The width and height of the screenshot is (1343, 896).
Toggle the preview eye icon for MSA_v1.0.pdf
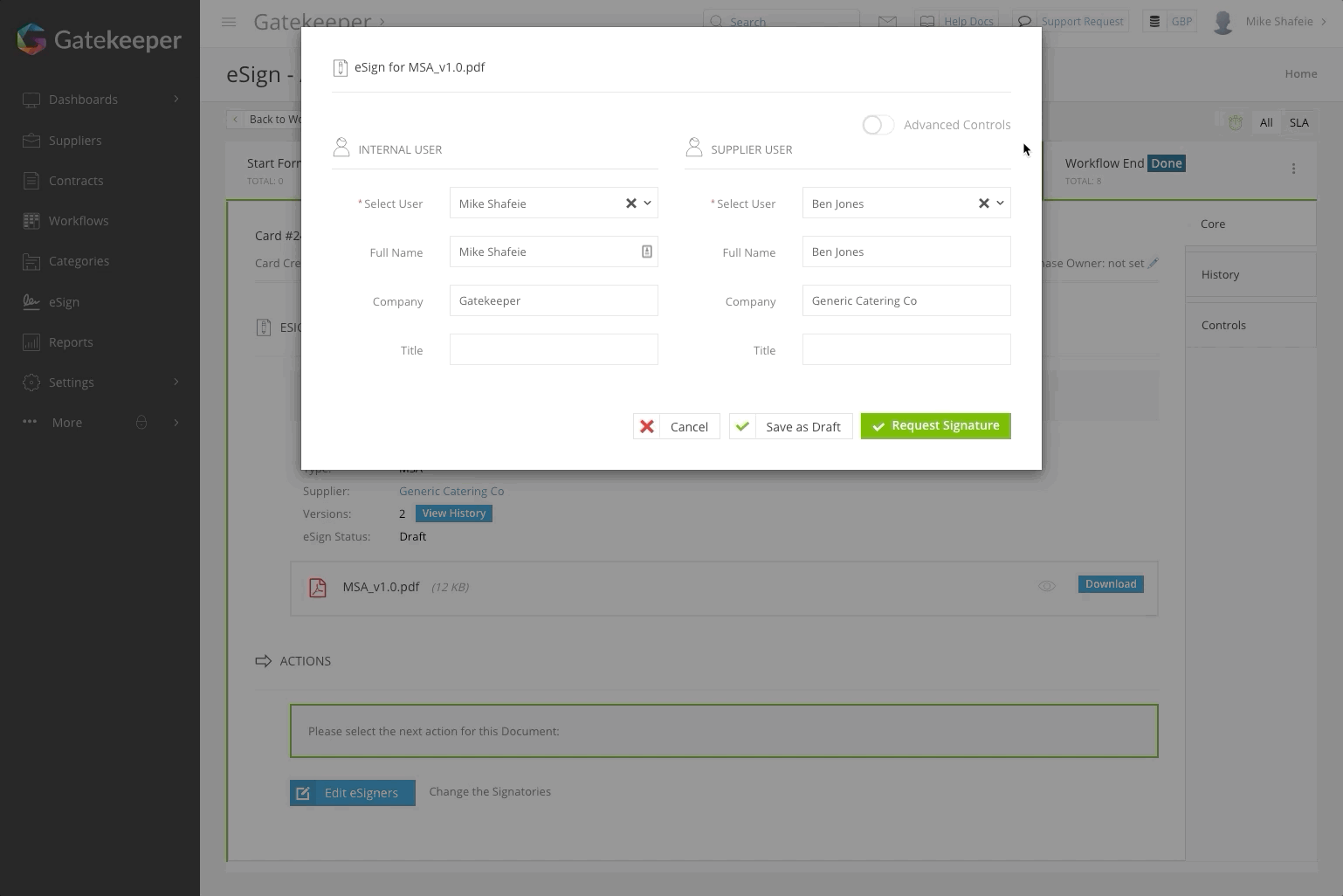[1047, 586]
